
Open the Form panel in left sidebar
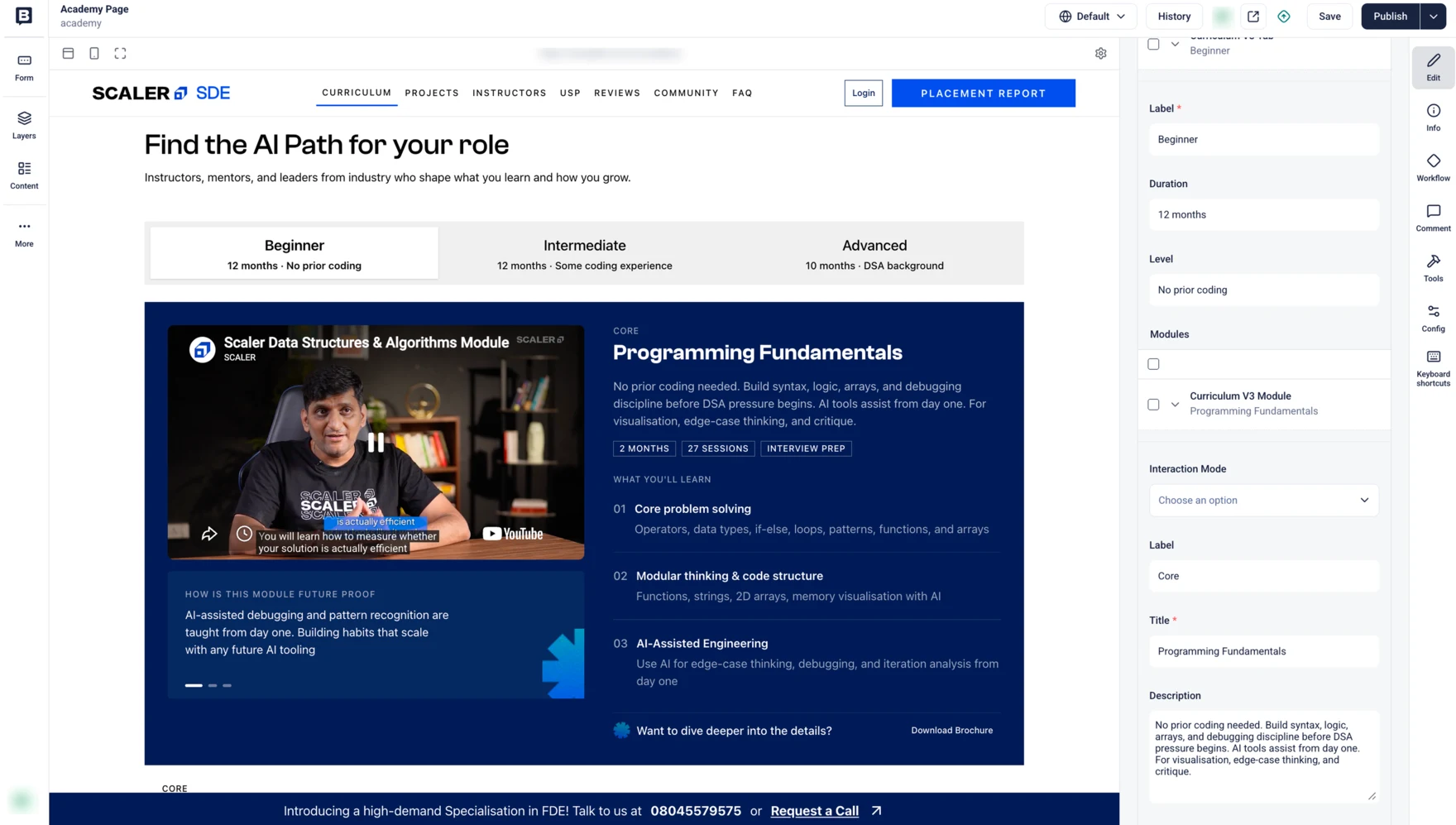click(24, 68)
